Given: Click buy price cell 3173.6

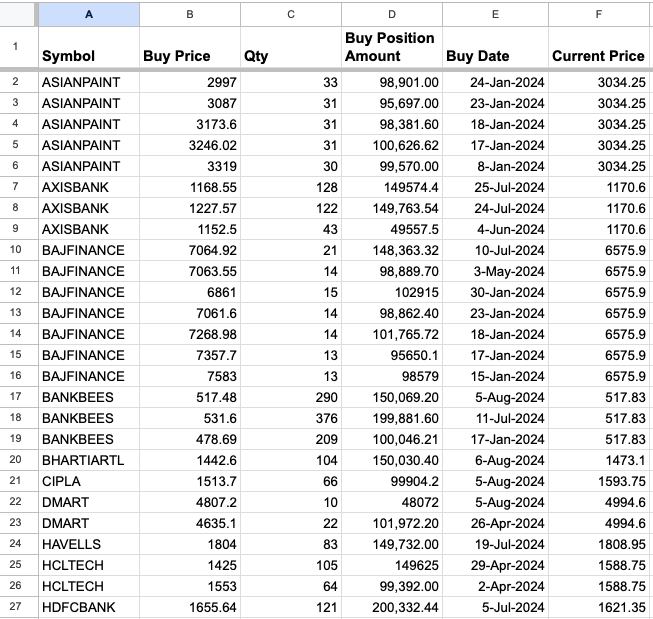Looking at the screenshot, I should click(190, 124).
